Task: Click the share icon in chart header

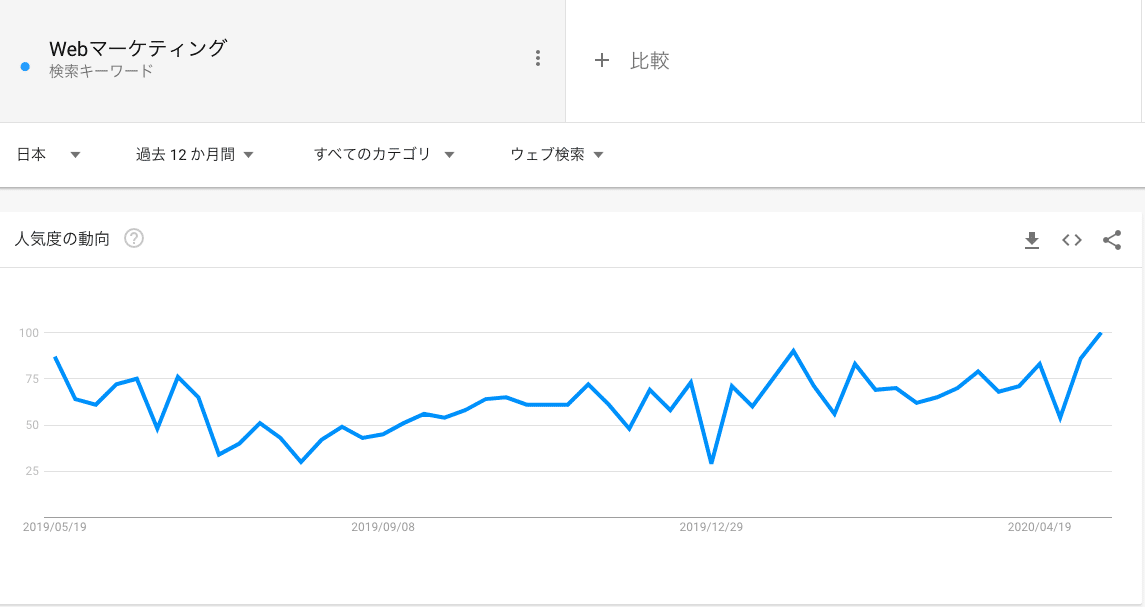Action: point(1111,240)
